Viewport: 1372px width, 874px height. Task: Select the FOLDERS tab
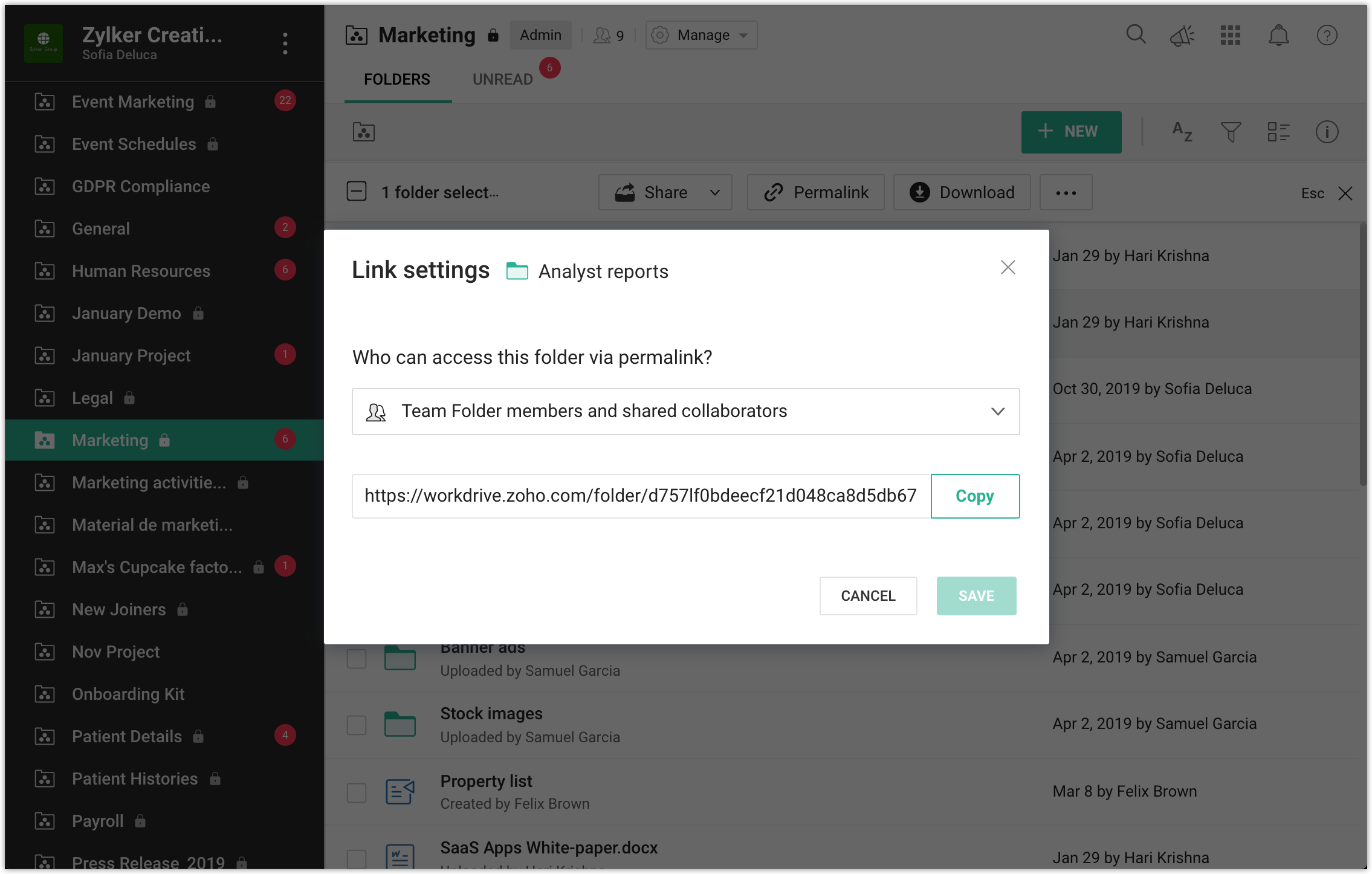(397, 79)
